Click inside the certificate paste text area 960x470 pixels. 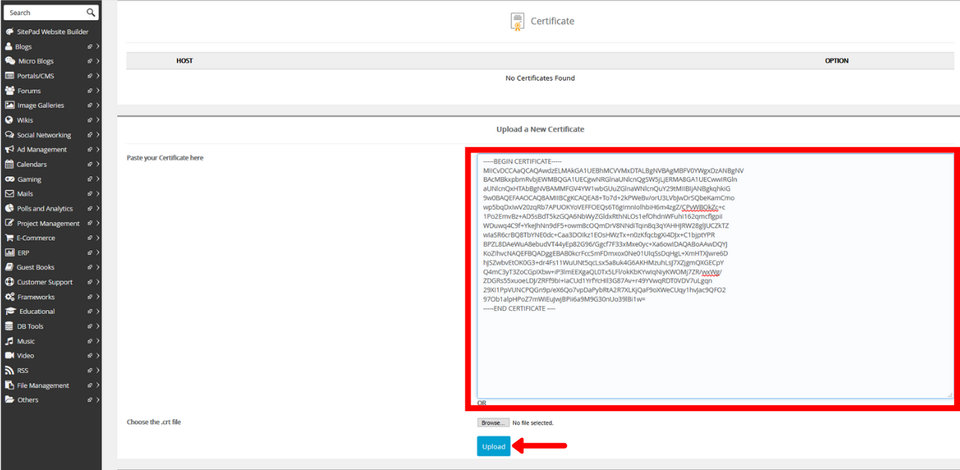click(x=712, y=350)
